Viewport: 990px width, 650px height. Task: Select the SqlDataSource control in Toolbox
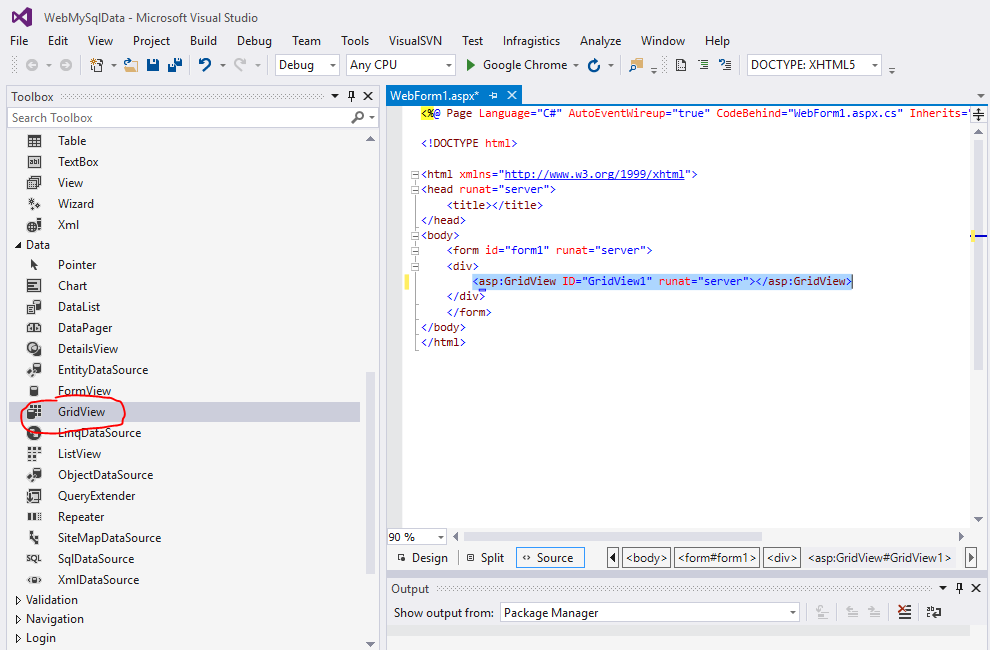[95, 559]
